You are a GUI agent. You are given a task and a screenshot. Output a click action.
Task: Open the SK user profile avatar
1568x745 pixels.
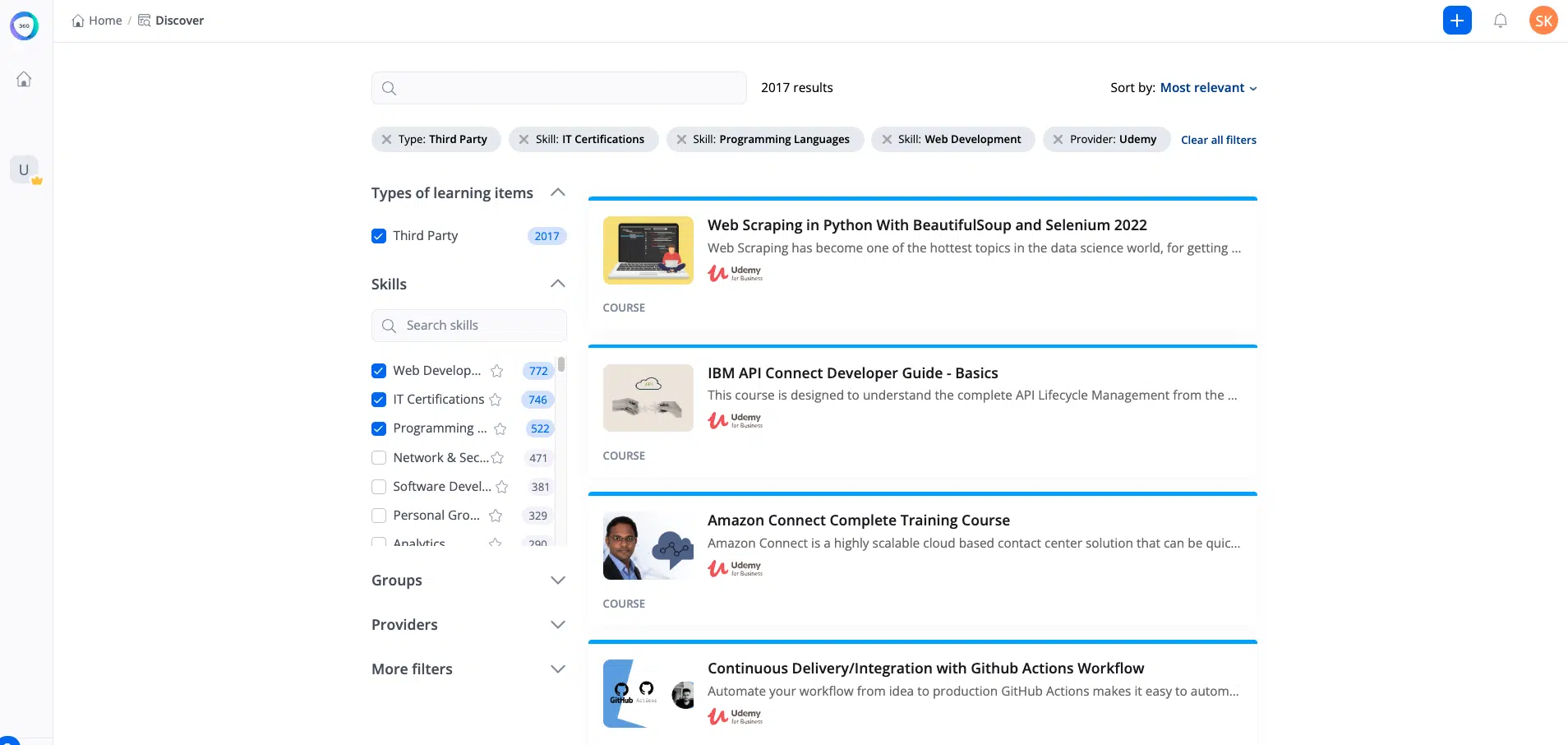point(1543,21)
